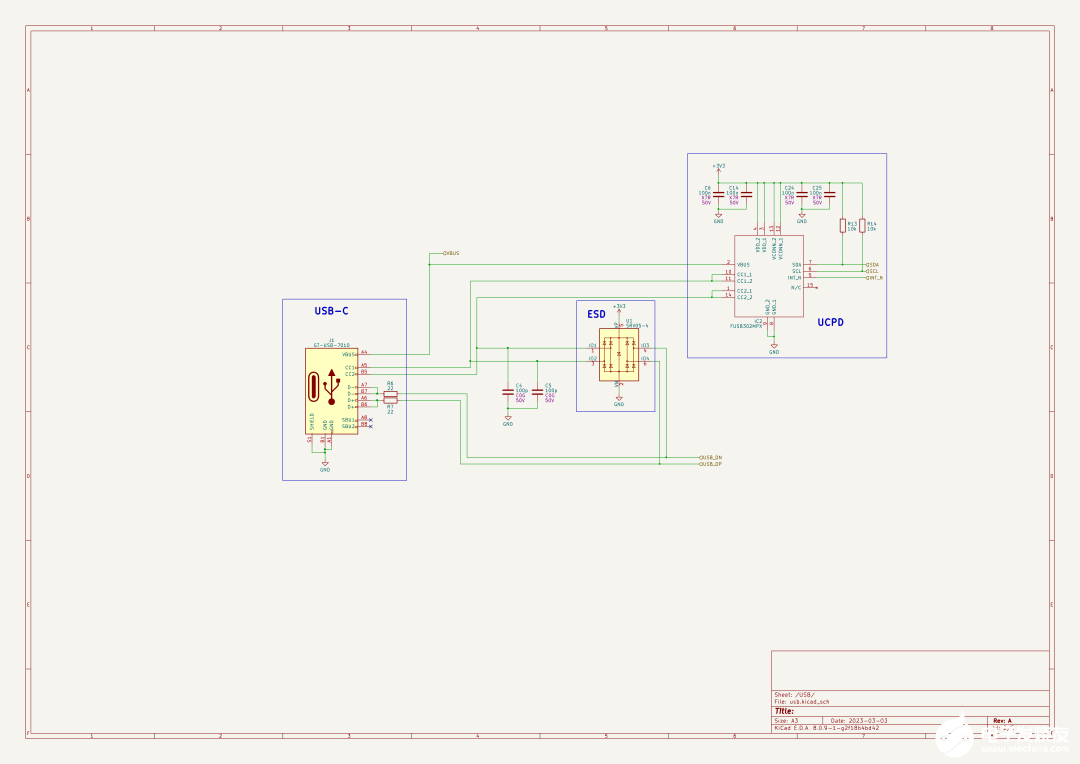Click the Size: A3 field

tap(786, 721)
